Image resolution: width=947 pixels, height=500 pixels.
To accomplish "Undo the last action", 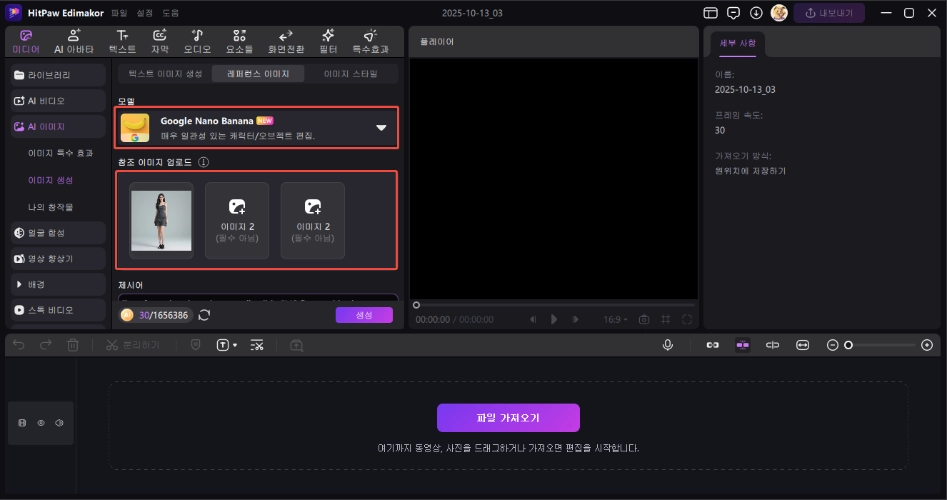I will pyautogui.click(x=19, y=345).
